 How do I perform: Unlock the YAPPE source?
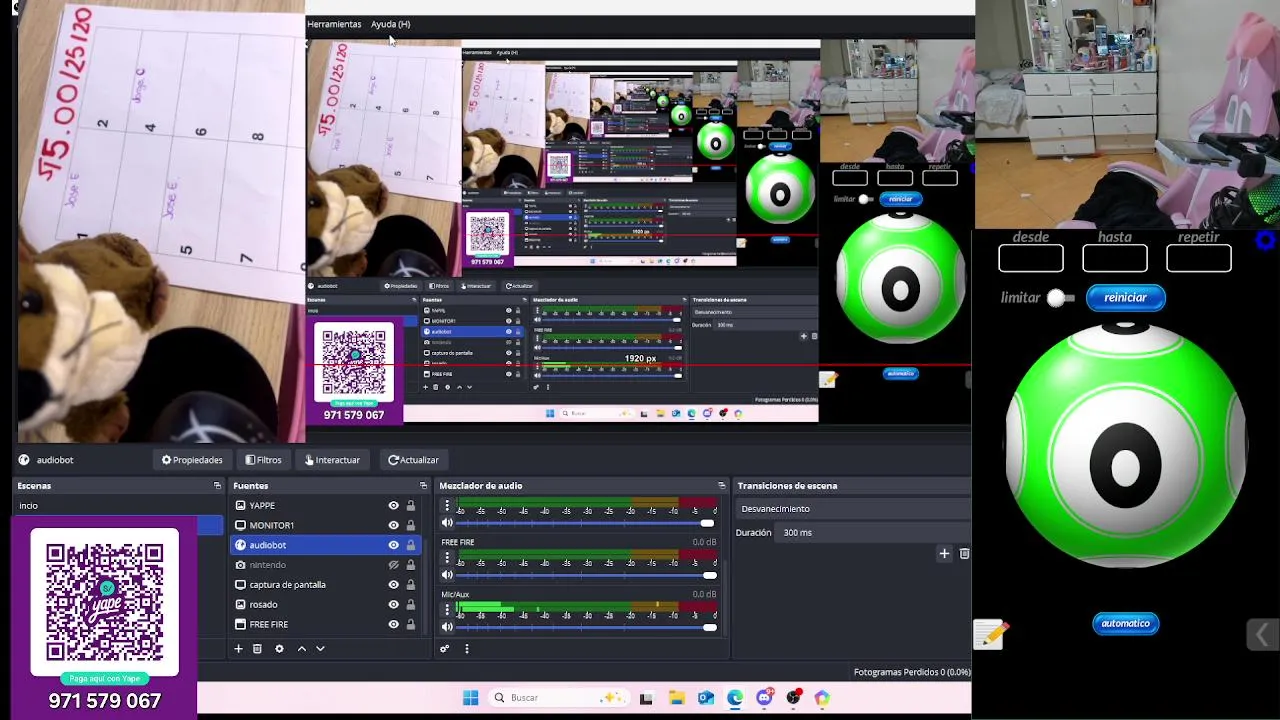[410, 506]
